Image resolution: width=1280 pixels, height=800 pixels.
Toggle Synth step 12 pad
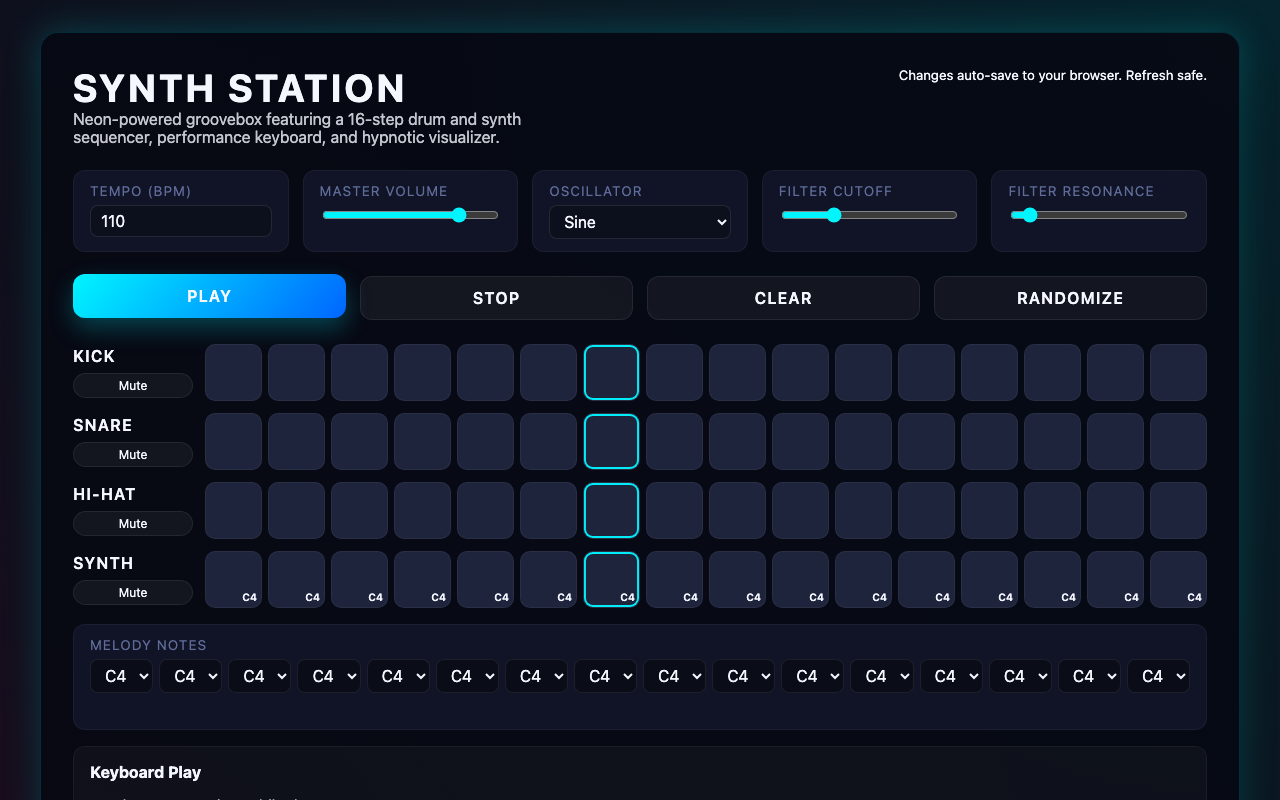click(x=927, y=579)
